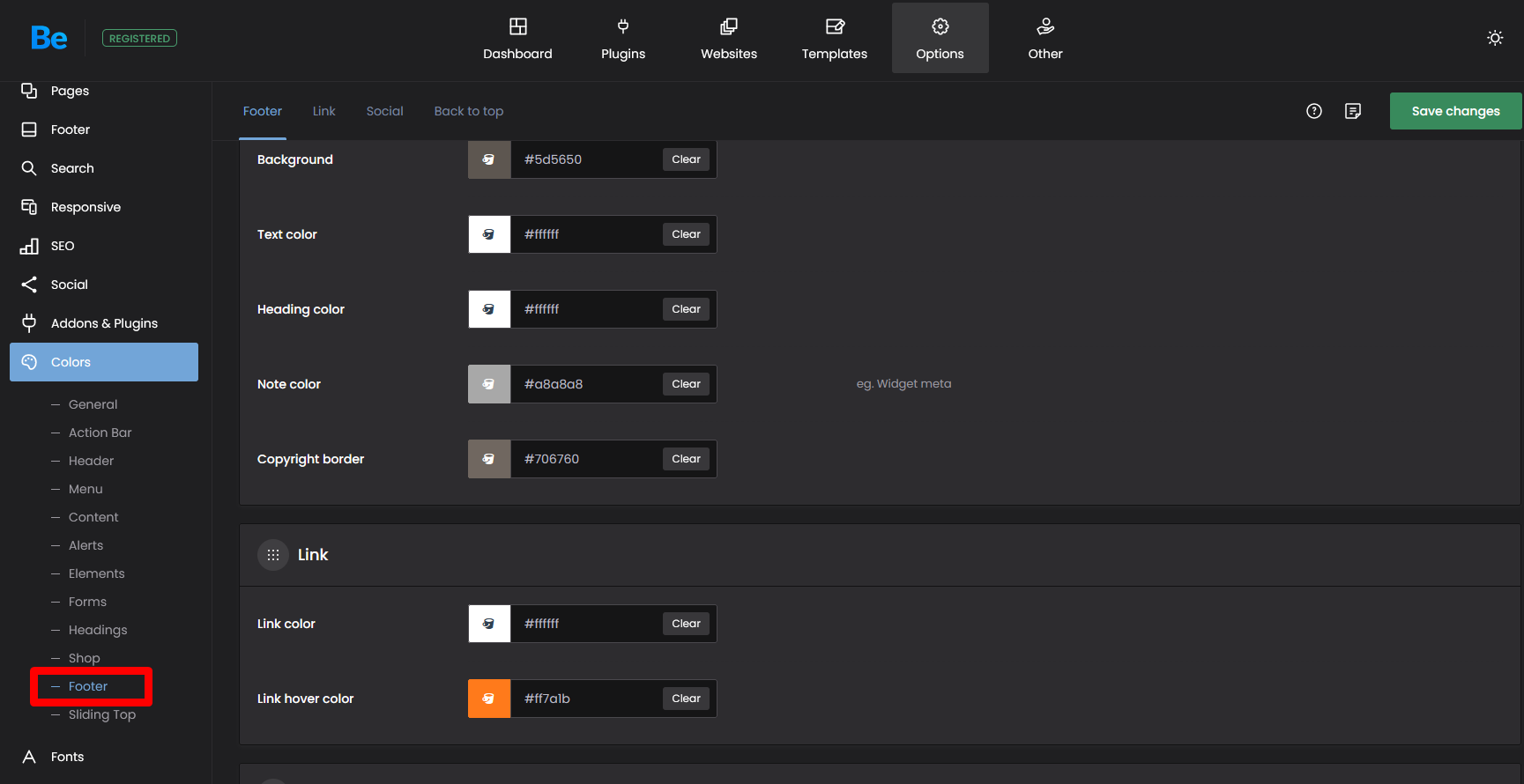
Task: Clear the Copyright border color
Action: click(686, 459)
